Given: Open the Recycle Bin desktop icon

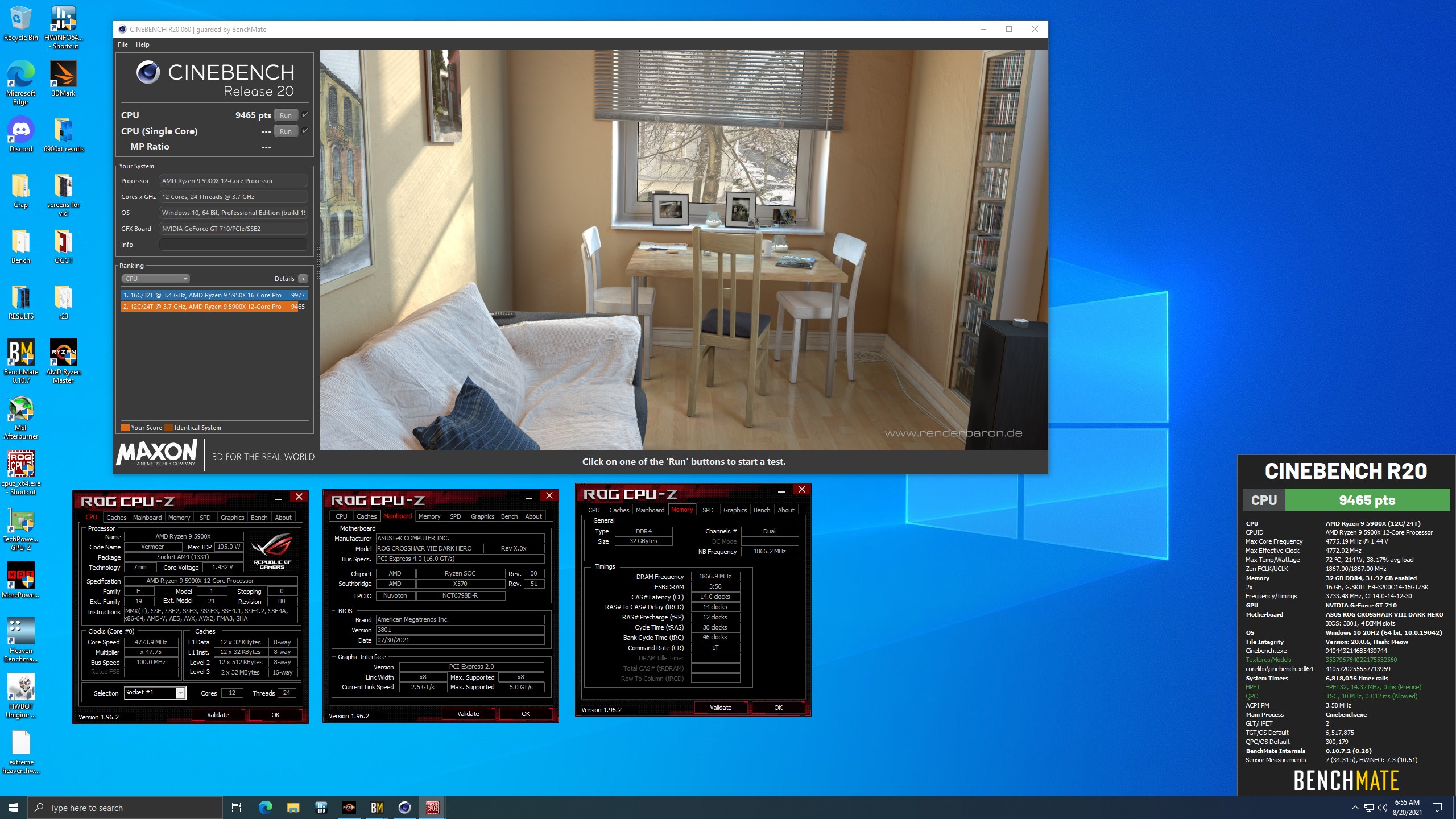Looking at the screenshot, I should (x=20, y=23).
